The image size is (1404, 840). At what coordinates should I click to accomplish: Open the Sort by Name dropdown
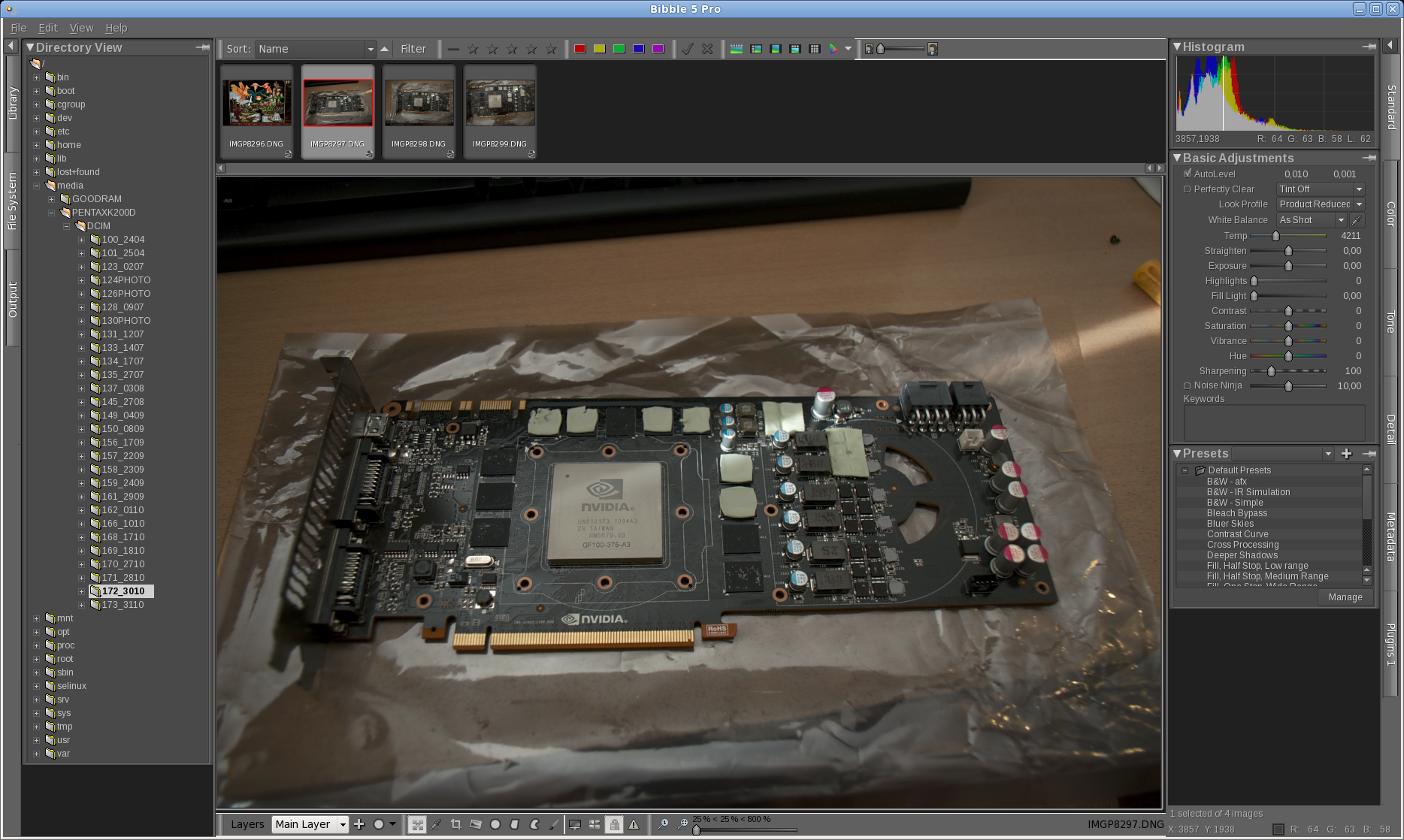(x=315, y=49)
